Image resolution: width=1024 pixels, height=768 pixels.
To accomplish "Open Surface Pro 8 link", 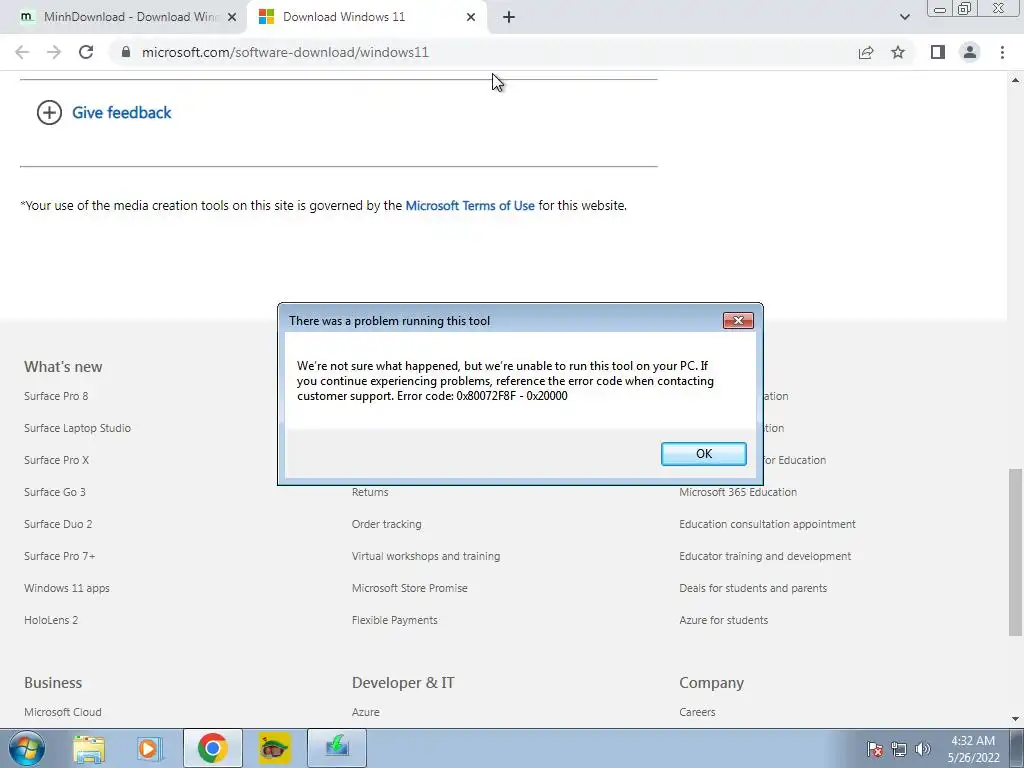I will [56, 396].
